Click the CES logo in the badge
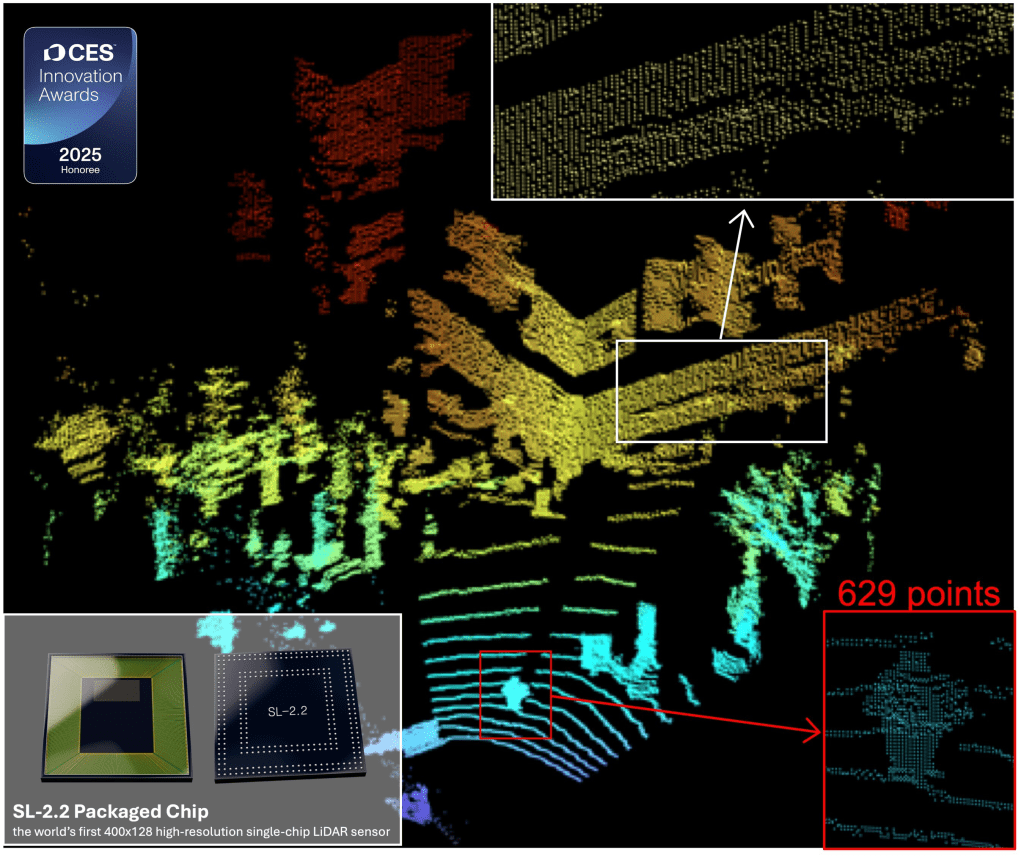This screenshot has height=858, width=1024. (x=80, y=52)
